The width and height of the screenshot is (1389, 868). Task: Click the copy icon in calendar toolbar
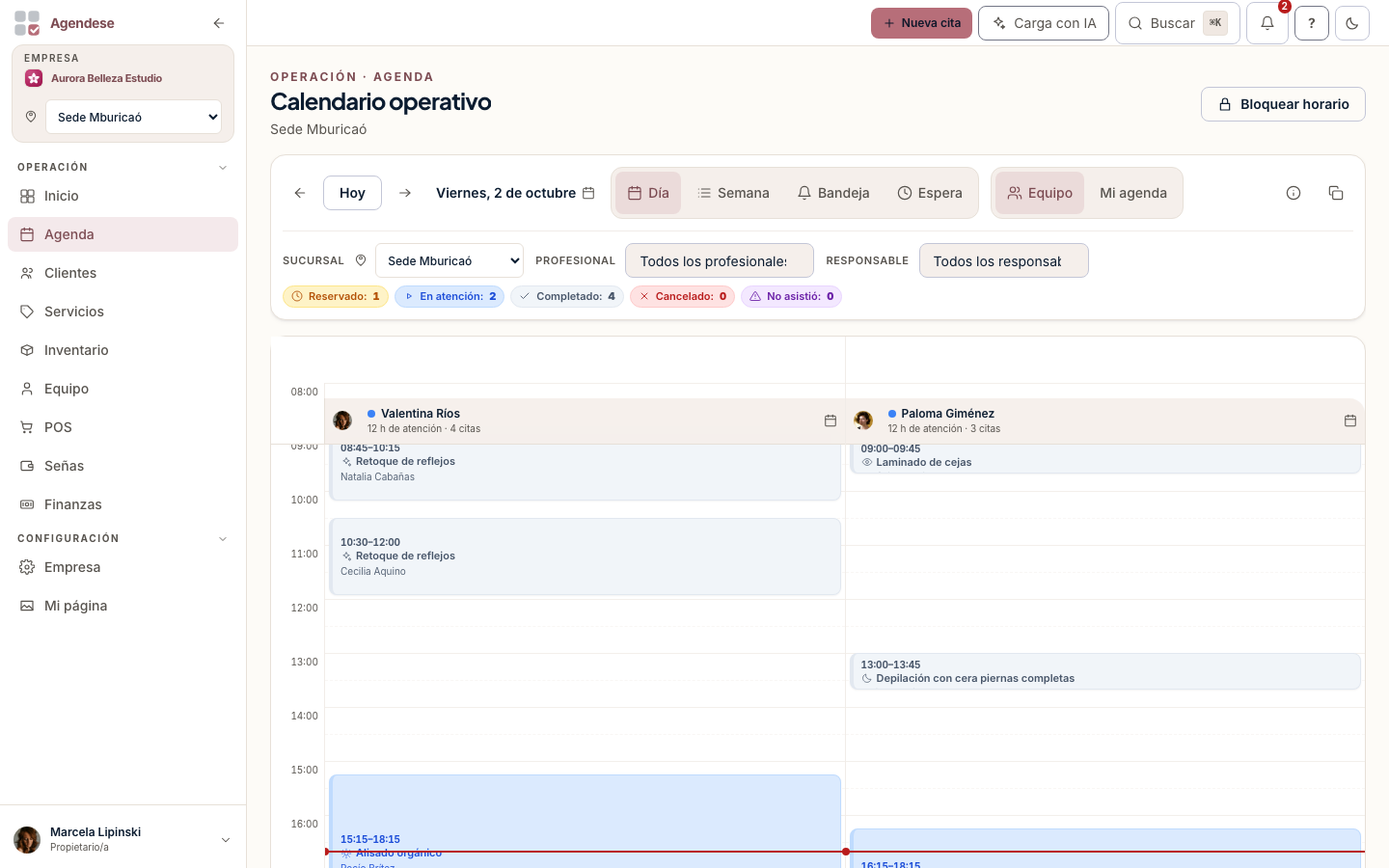[x=1336, y=193]
